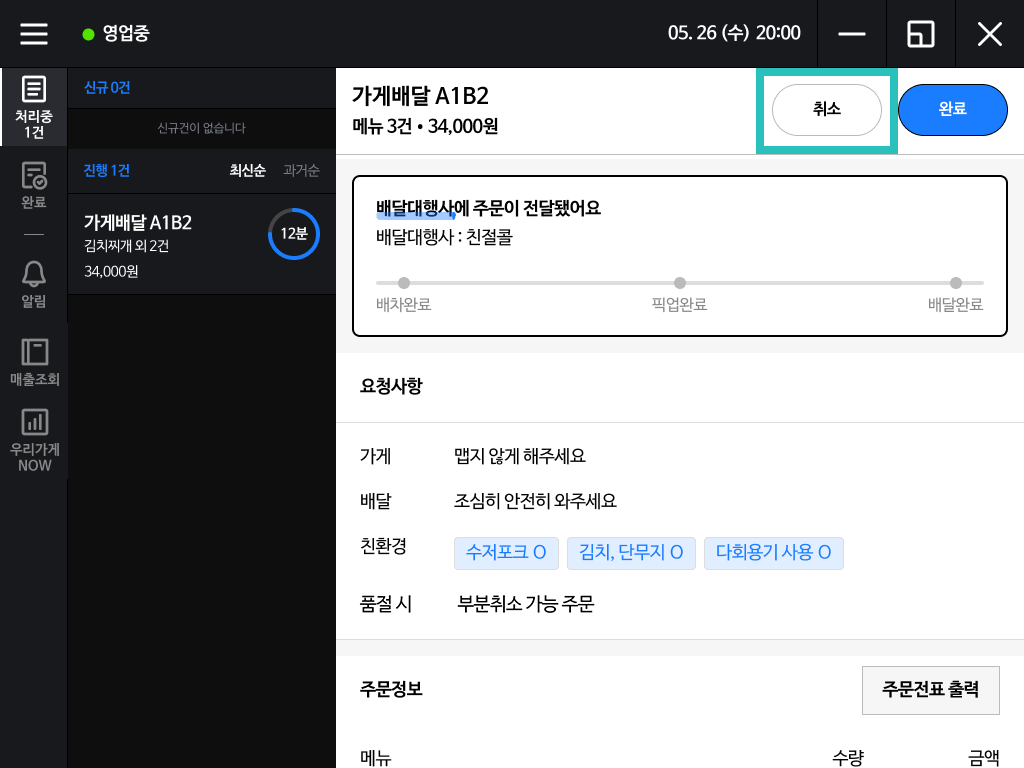Click the 영업중 status text
The width and height of the screenshot is (1024, 768).
click(126, 33)
